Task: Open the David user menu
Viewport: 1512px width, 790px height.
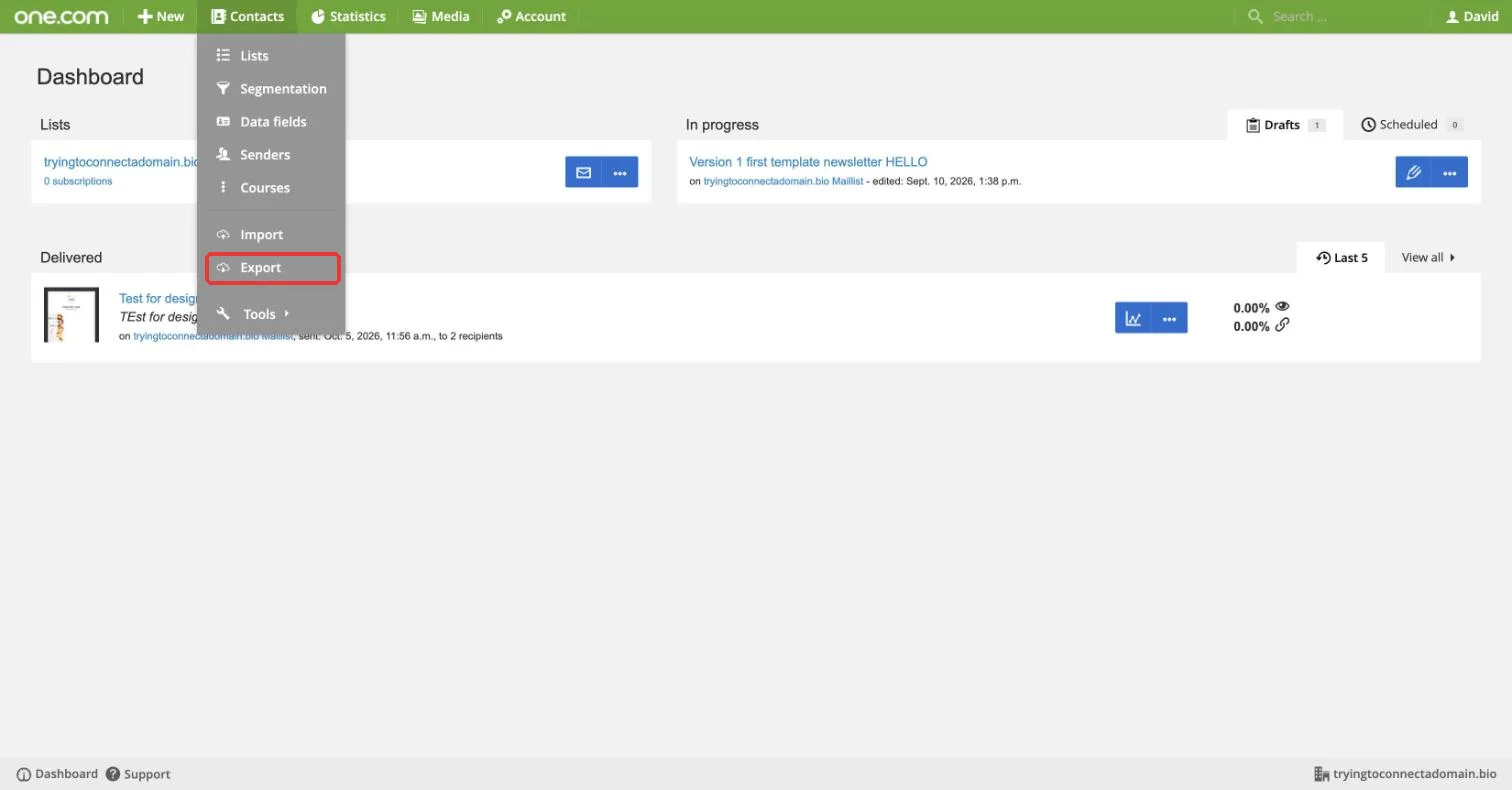Action: click(x=1472, y=16)
